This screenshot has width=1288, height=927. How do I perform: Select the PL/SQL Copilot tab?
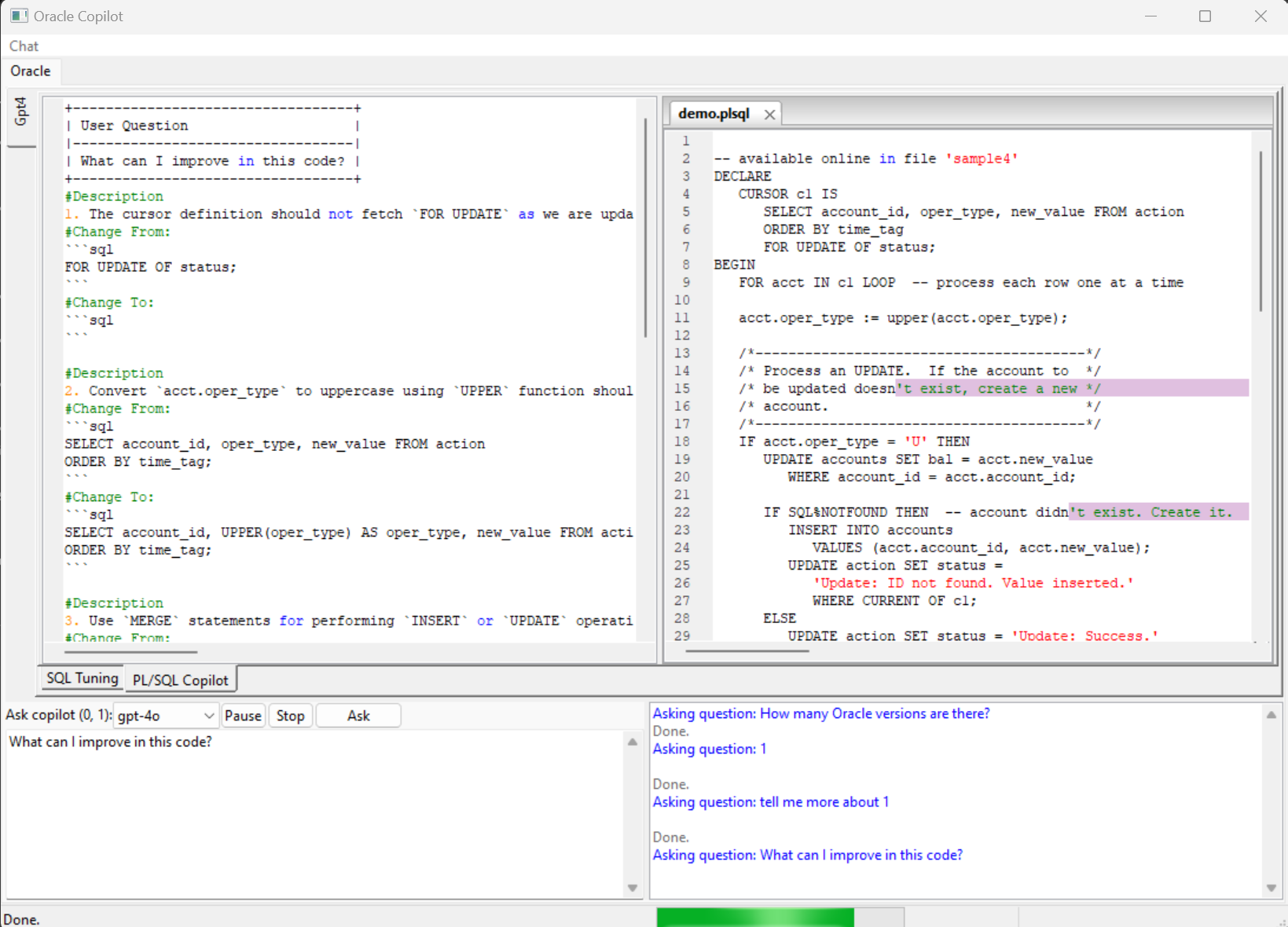pyautogui.click(x=180, y=680)
